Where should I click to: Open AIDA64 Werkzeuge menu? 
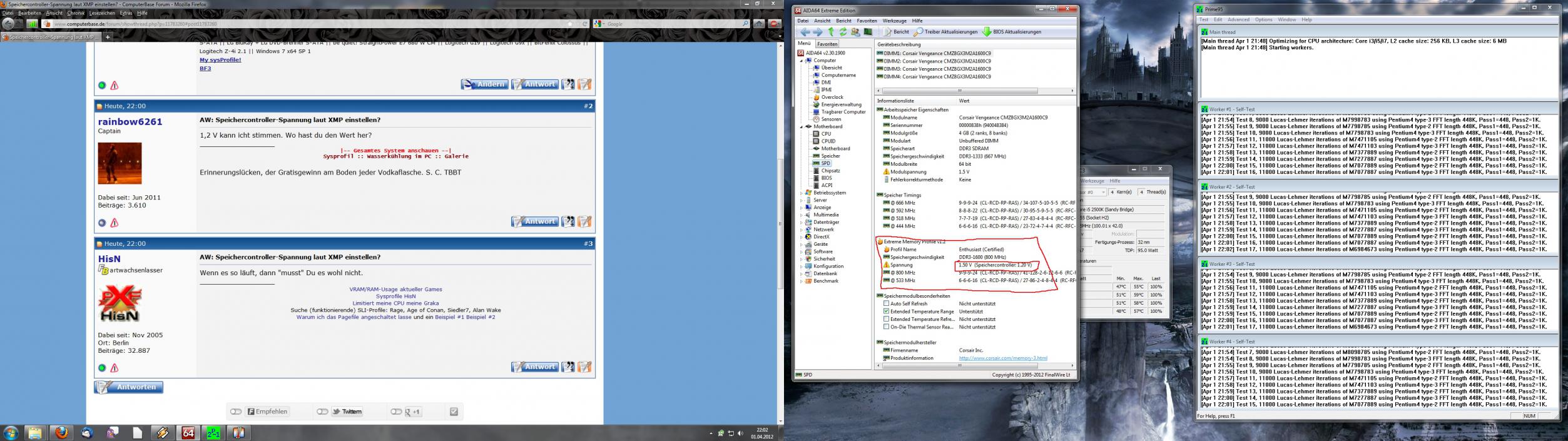pos(894,21)
